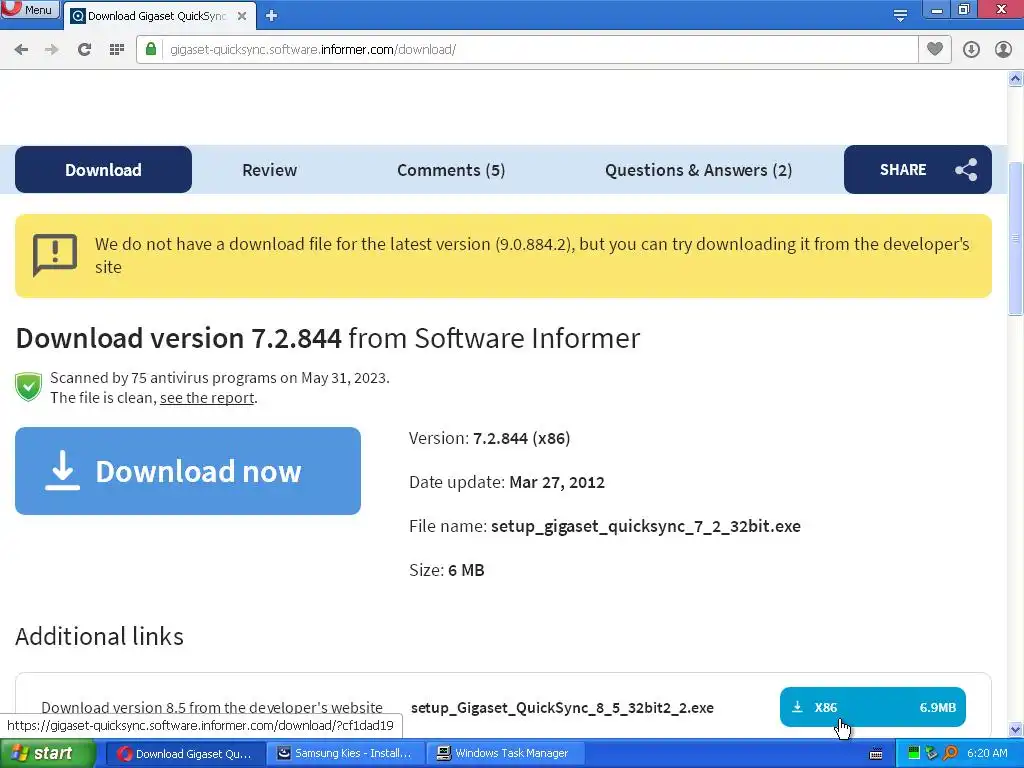Click the orange magnifier tray icon
The height and width of the screenshot is (768, 1024).
point(950,754)
